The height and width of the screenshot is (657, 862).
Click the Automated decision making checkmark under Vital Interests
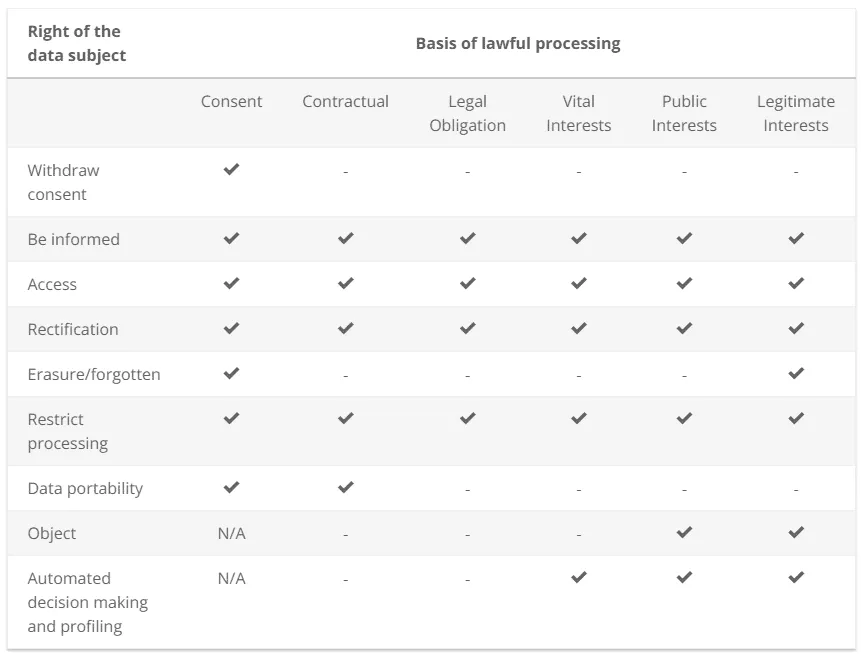(578, 578)
